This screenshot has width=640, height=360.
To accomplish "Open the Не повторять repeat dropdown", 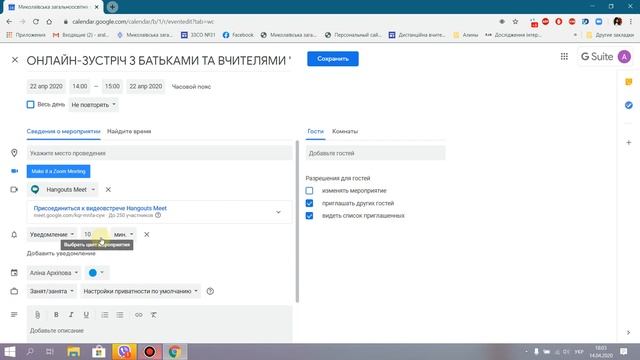I will click(x=93, y=105).
